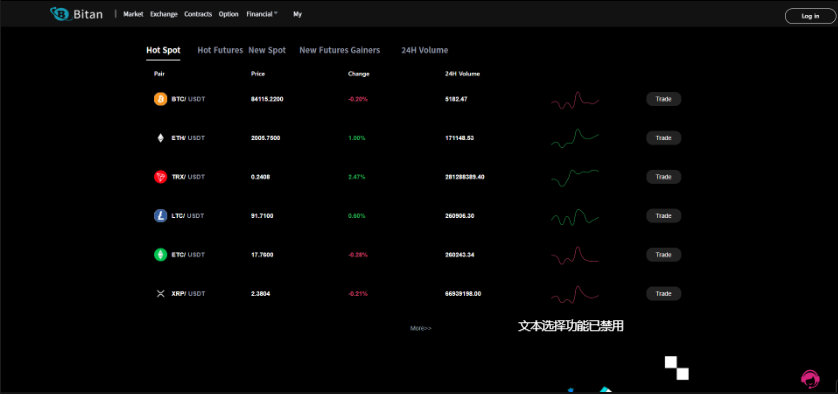Viewport: 838px width, 394px height.
Task: Open Contracts in the top nav
Action: [x=198, y=14]
